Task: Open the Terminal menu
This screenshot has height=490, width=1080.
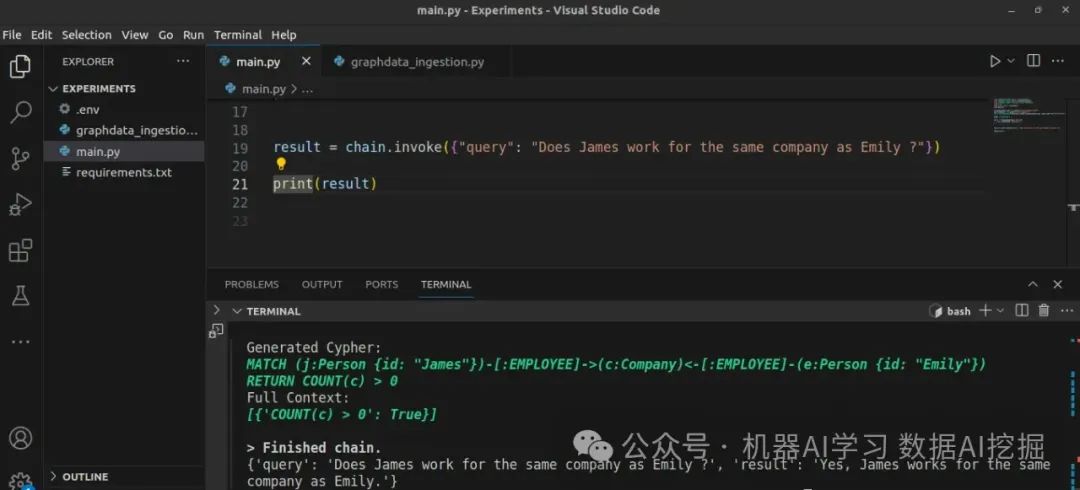Action: pos(238,34)
